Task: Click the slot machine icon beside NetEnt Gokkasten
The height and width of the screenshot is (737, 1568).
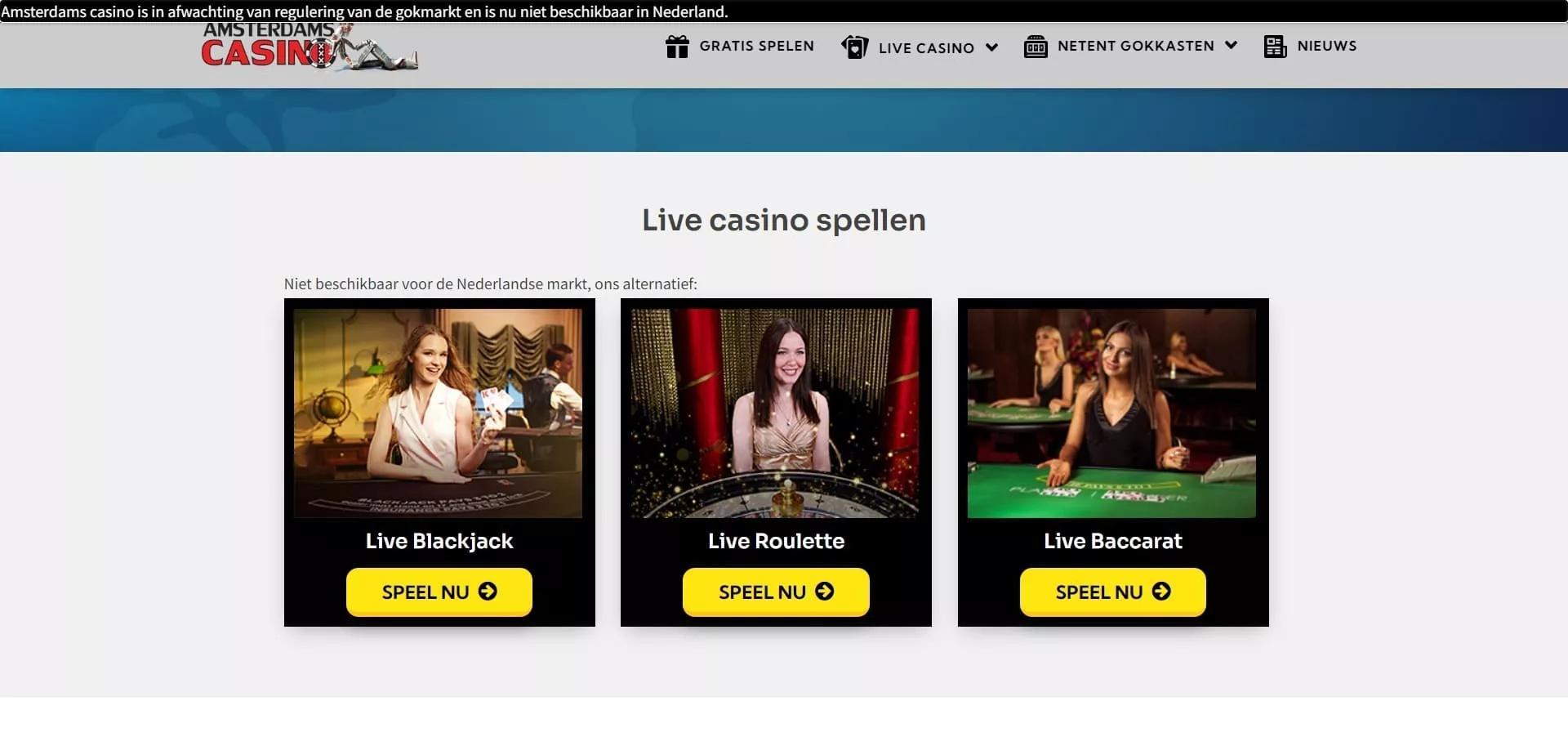Action: (x=1036, y=47)
